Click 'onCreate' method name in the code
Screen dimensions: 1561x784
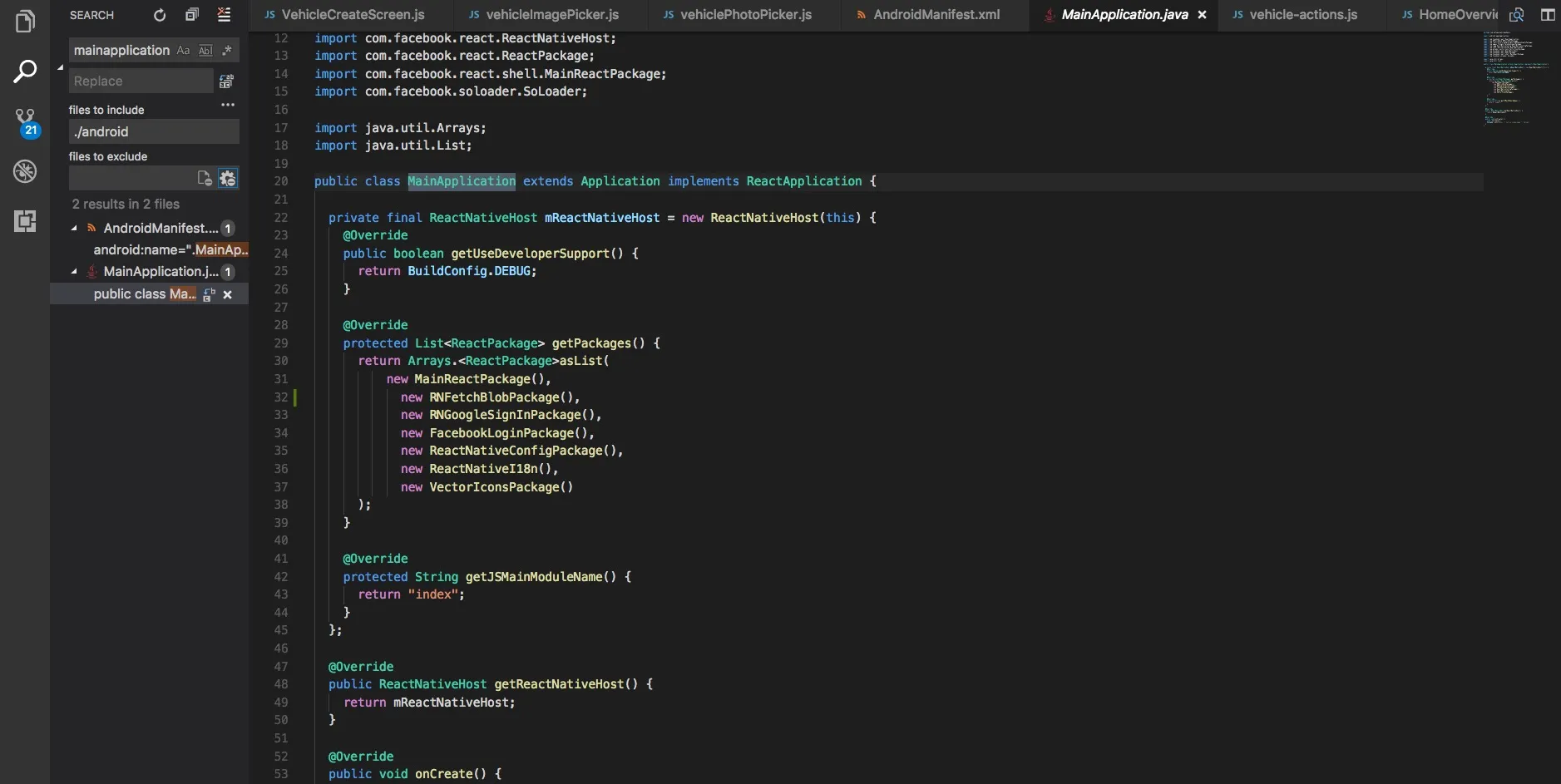444,774
